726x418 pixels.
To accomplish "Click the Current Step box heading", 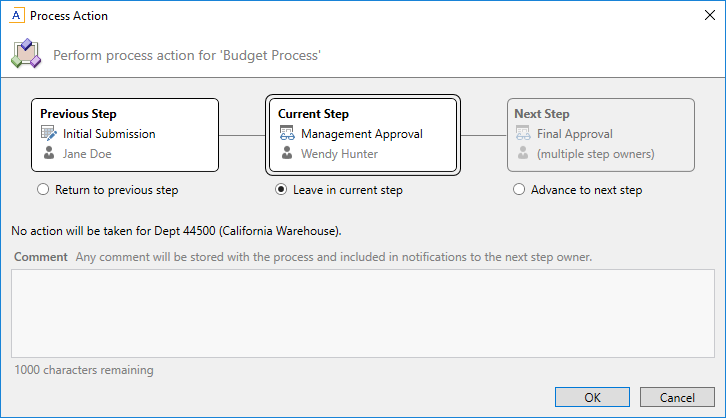I will (313, 114).
